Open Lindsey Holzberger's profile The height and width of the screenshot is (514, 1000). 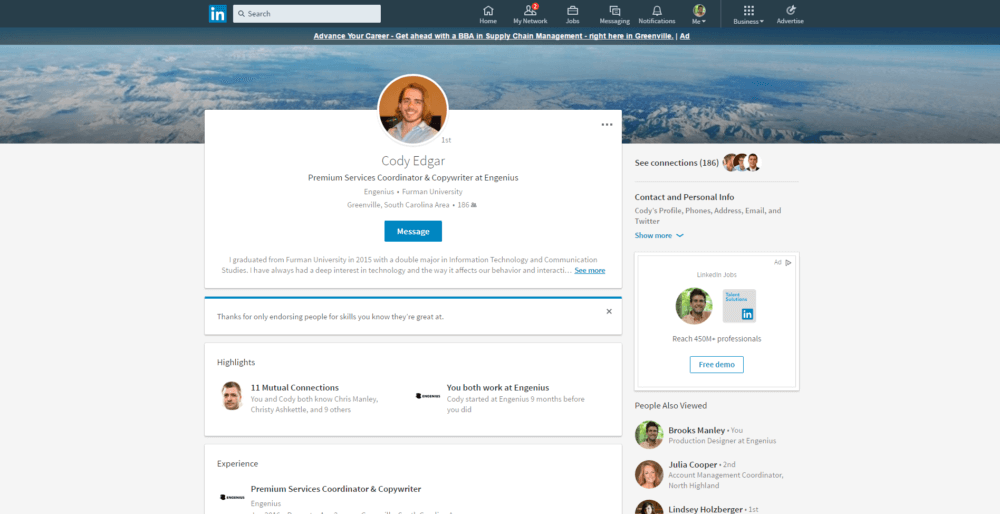pos(705,510)
